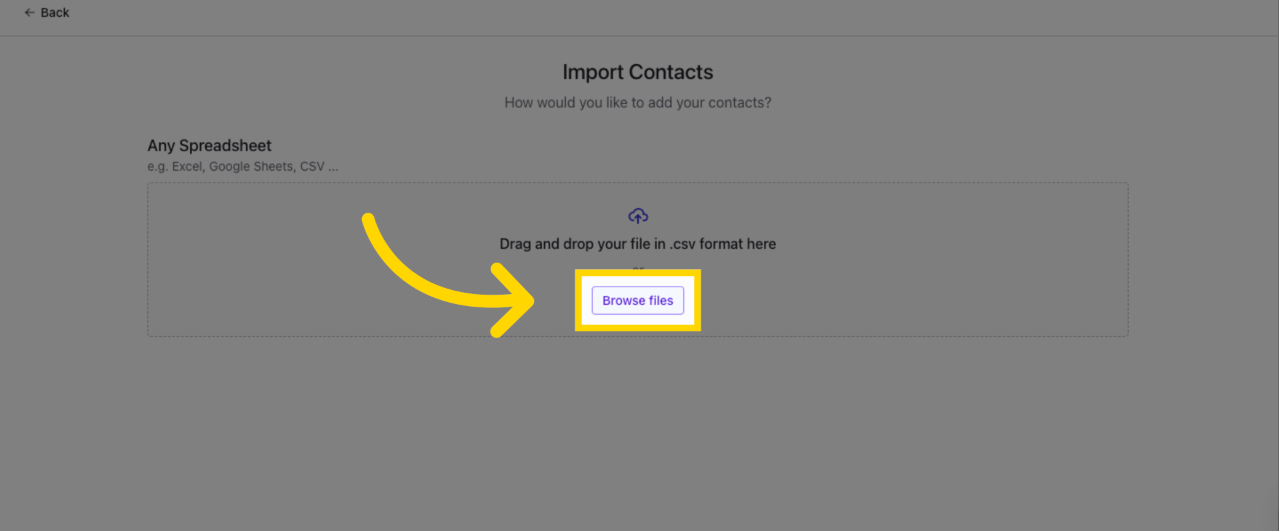1279x531 pixels.
Task: Click the word 'Import' in the page title
Action: tap(592, 72)
